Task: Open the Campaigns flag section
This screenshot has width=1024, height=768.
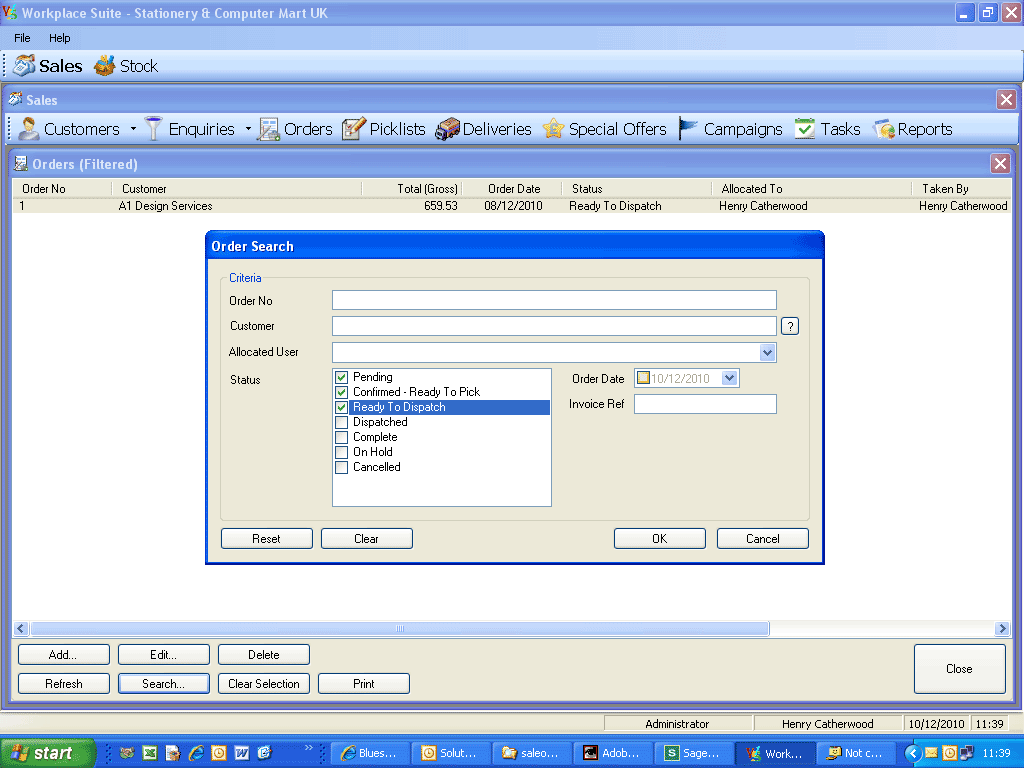Action: click(731, 129)
